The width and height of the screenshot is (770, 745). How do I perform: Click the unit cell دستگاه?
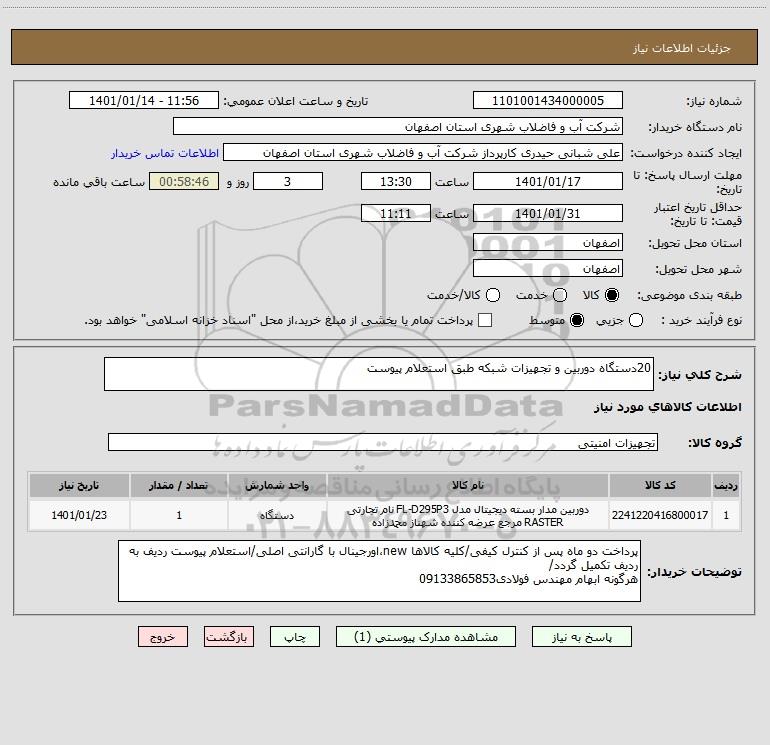click(277, 515)
